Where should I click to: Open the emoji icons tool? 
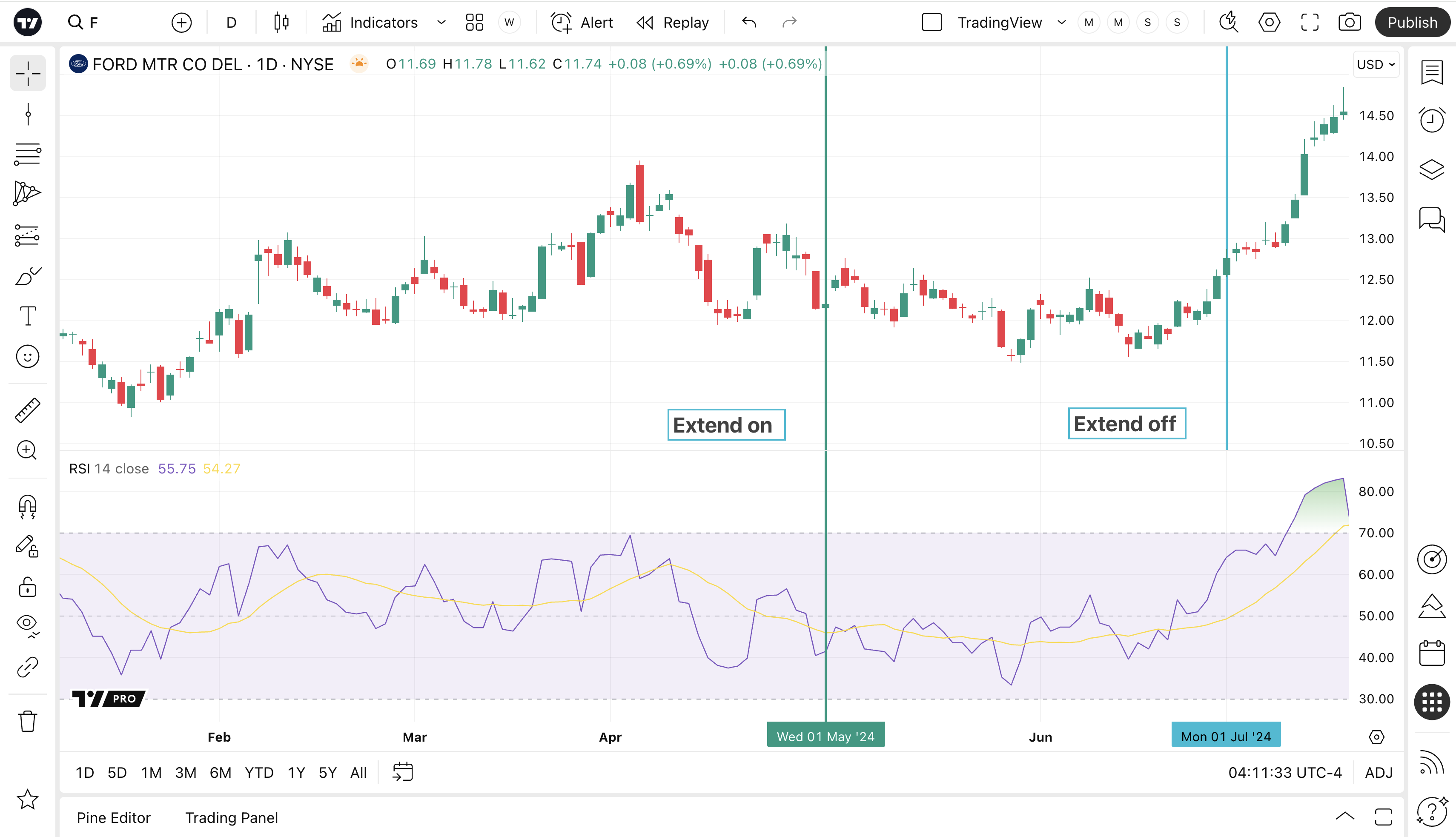(28, 356)
